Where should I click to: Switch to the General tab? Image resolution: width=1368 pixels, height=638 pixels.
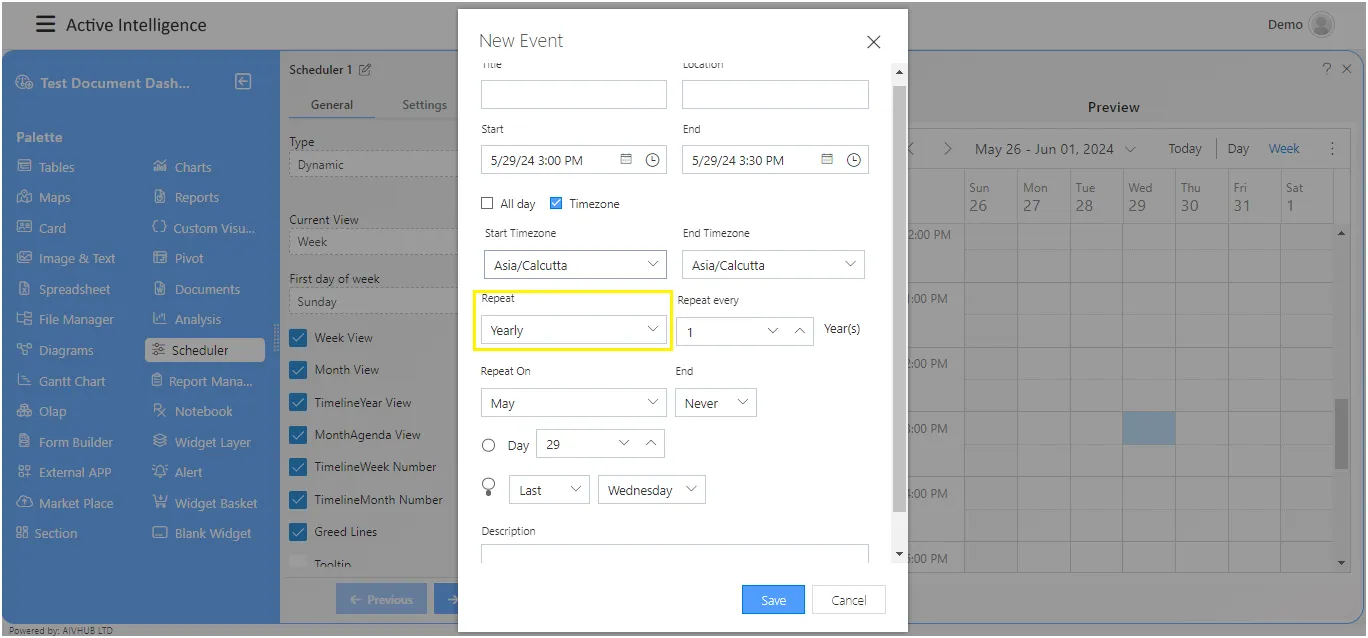click(x=331, y=104)
